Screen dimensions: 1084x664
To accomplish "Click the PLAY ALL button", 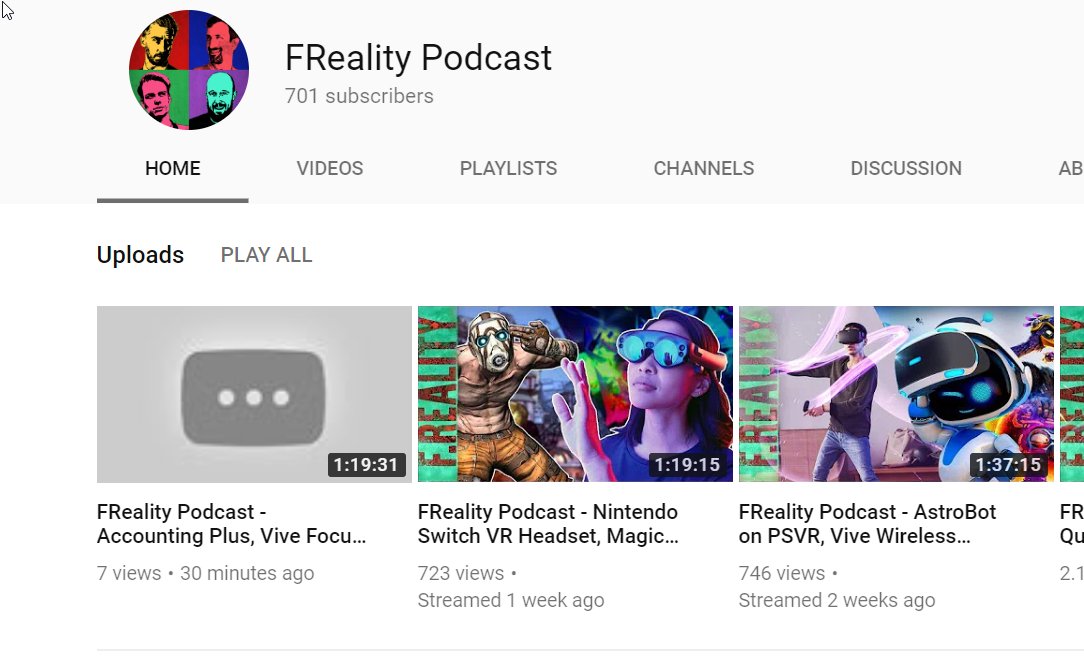I will (x=266, y=255).
